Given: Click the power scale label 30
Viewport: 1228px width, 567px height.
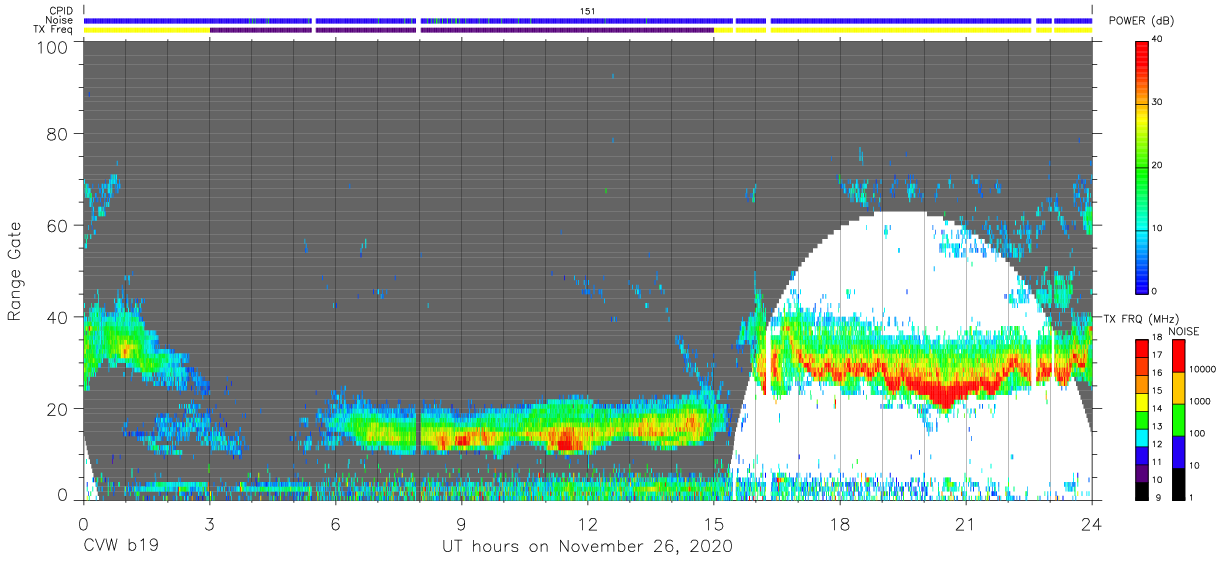Looking at the screenshot, I should click(1158, 102).
